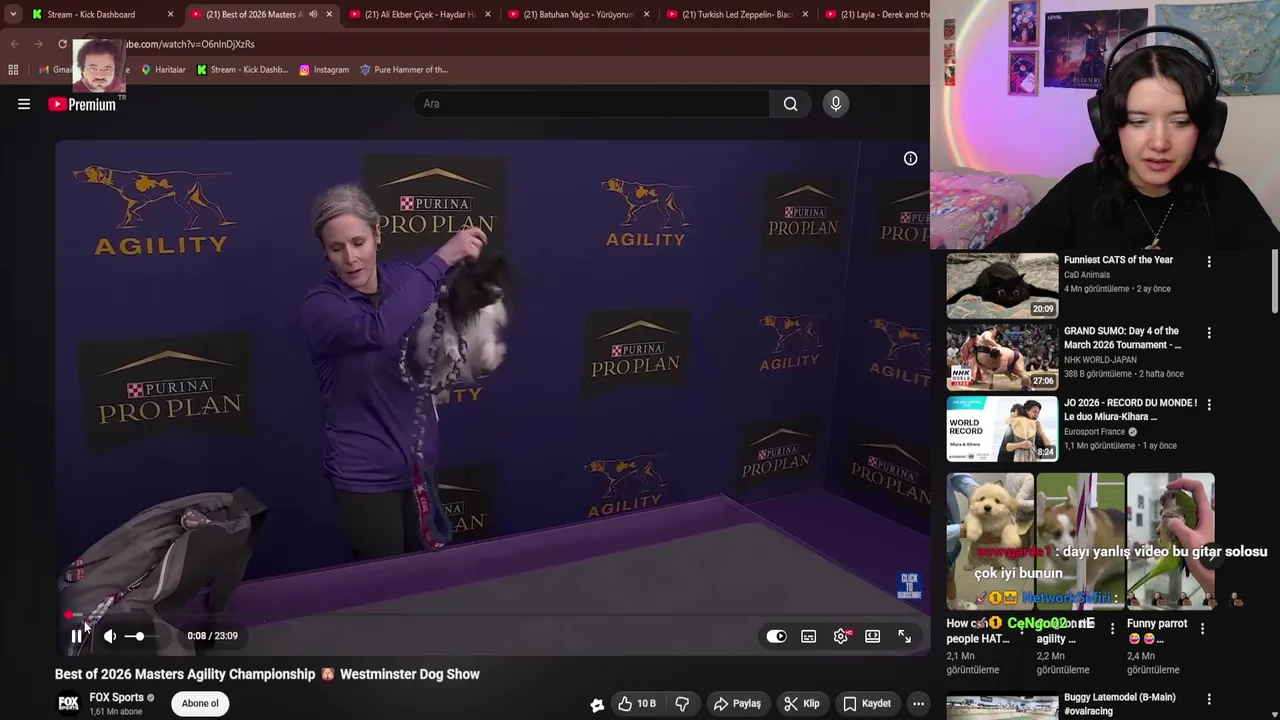The height and width of the screenshot is (720, 1280).
Task: Open options for JO 2026 video
Action: (1209, 405)
